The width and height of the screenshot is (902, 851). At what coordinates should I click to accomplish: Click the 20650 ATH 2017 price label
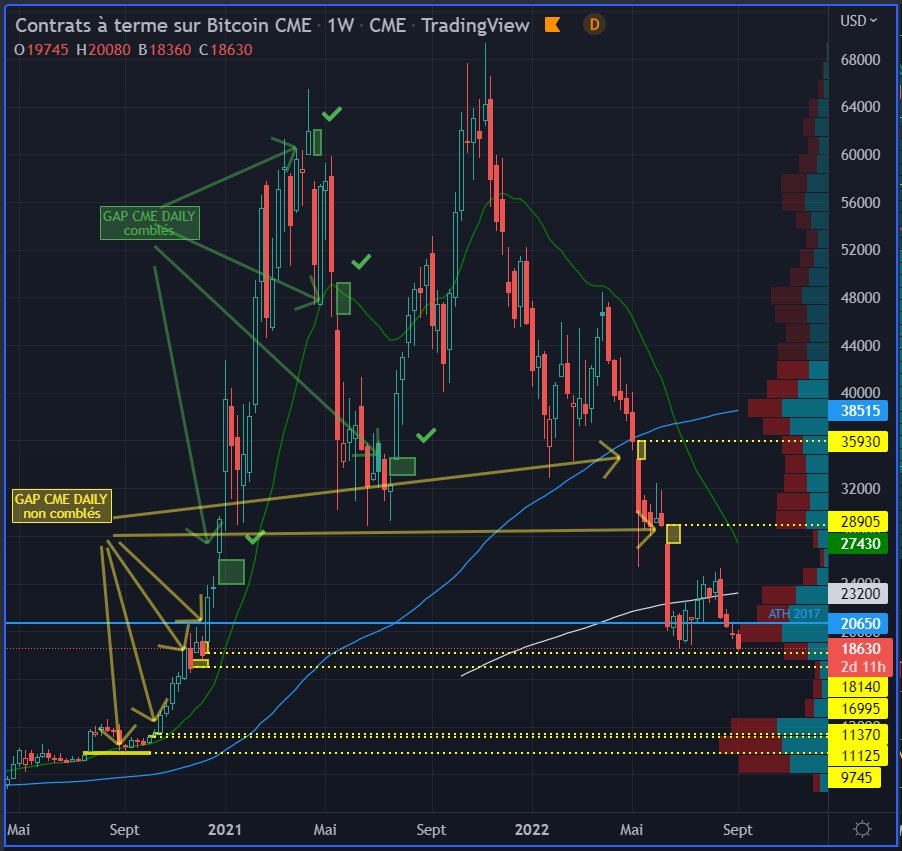click(x=857, y=623)
